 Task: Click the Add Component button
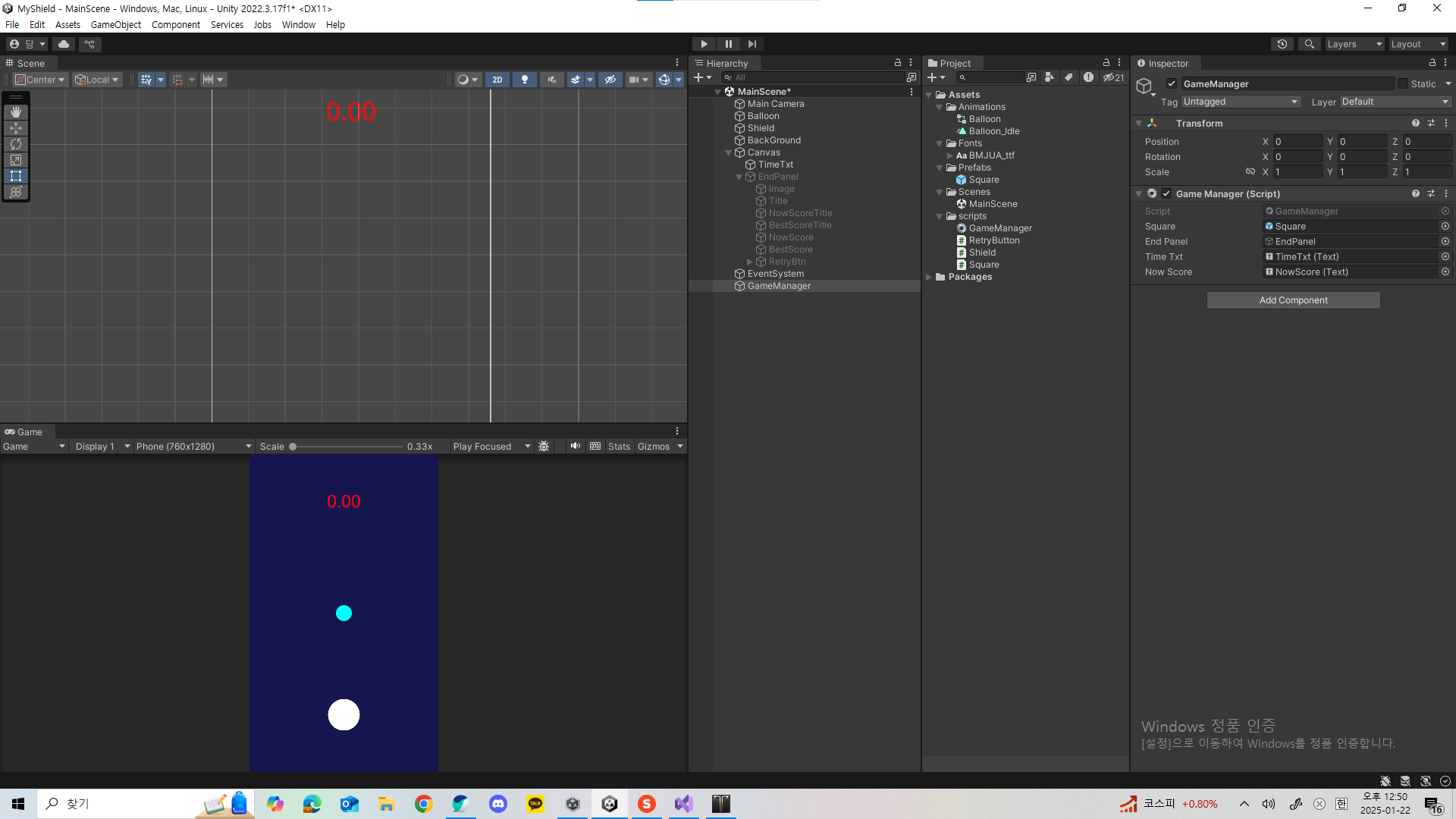click(1294, 300)
